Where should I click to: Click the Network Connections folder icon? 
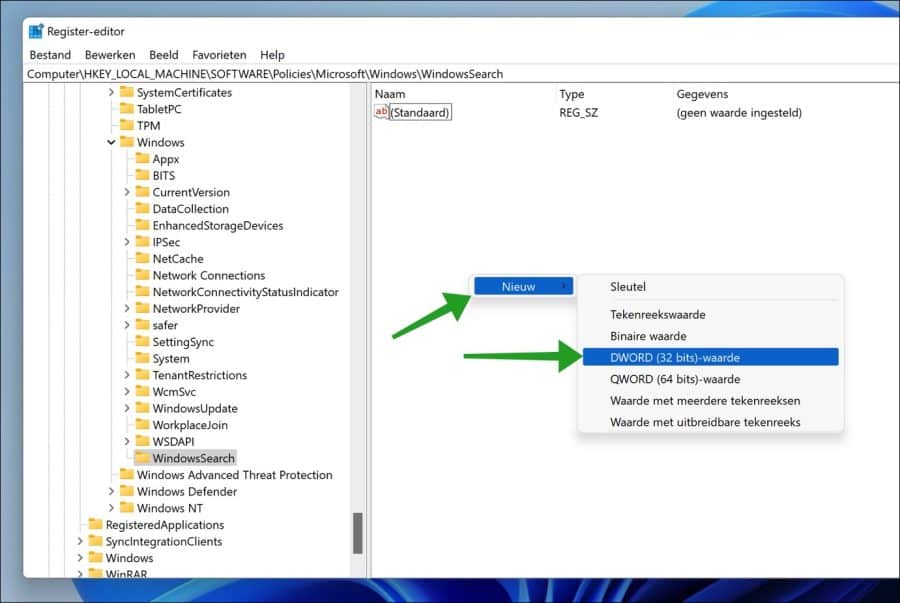(142, 275)
